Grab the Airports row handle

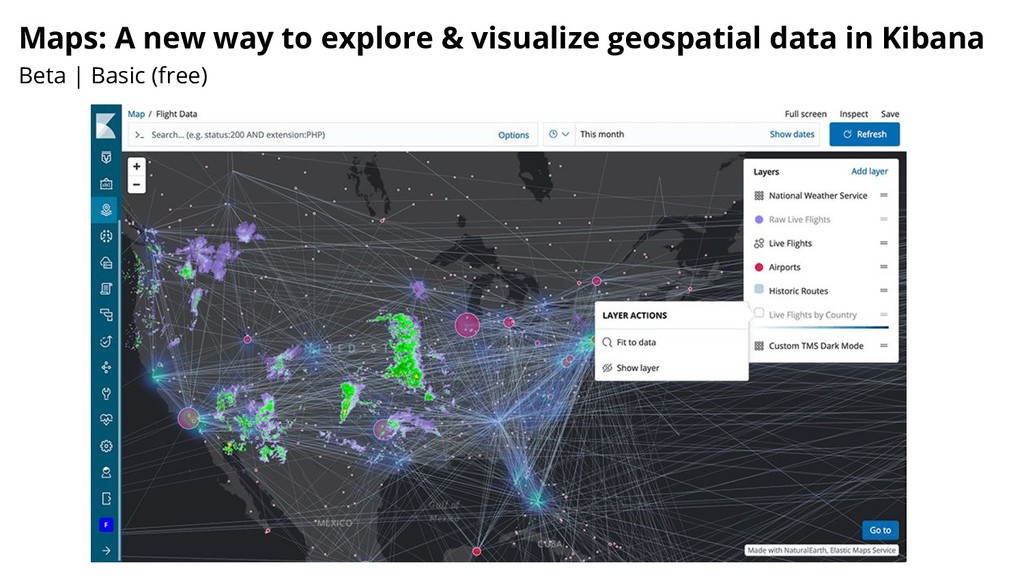point(884,266)
